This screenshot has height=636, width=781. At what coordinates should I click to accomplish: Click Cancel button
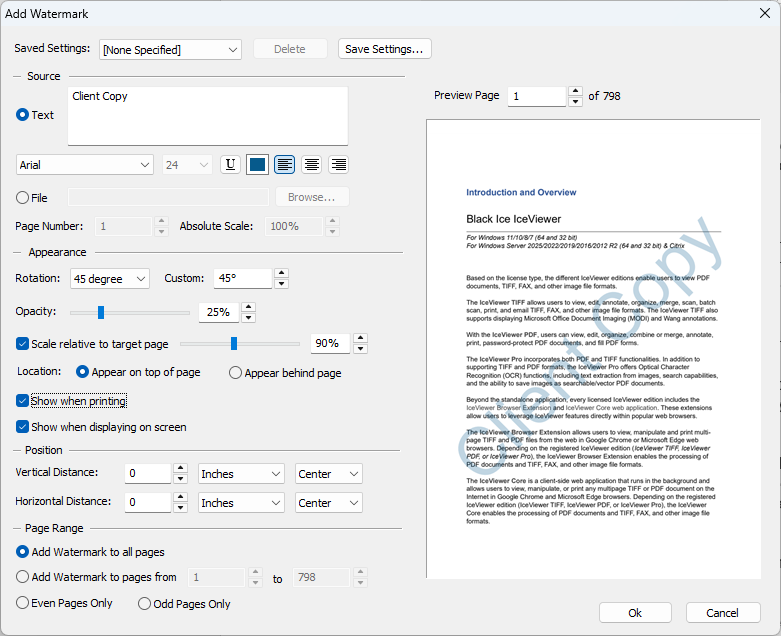click(x=723, y=613)
